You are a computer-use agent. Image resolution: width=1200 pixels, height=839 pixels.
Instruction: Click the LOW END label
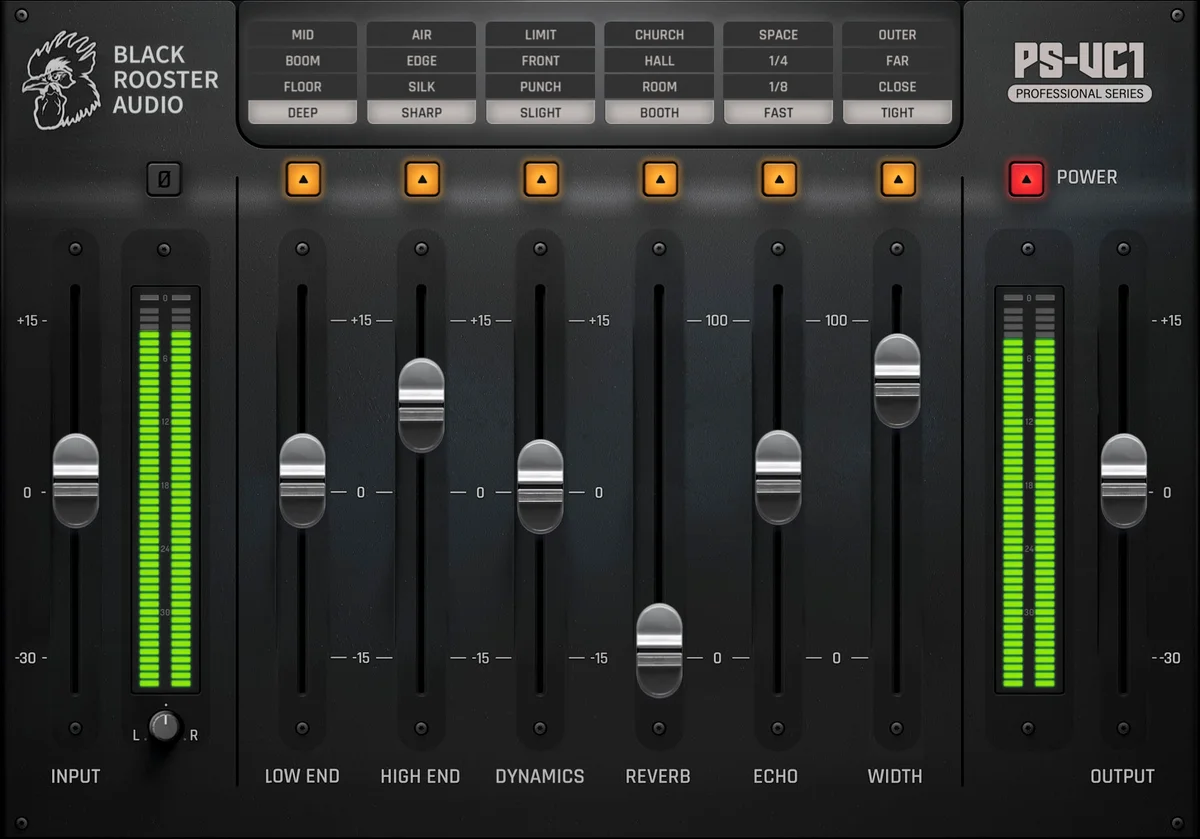[x=302, y=776]
